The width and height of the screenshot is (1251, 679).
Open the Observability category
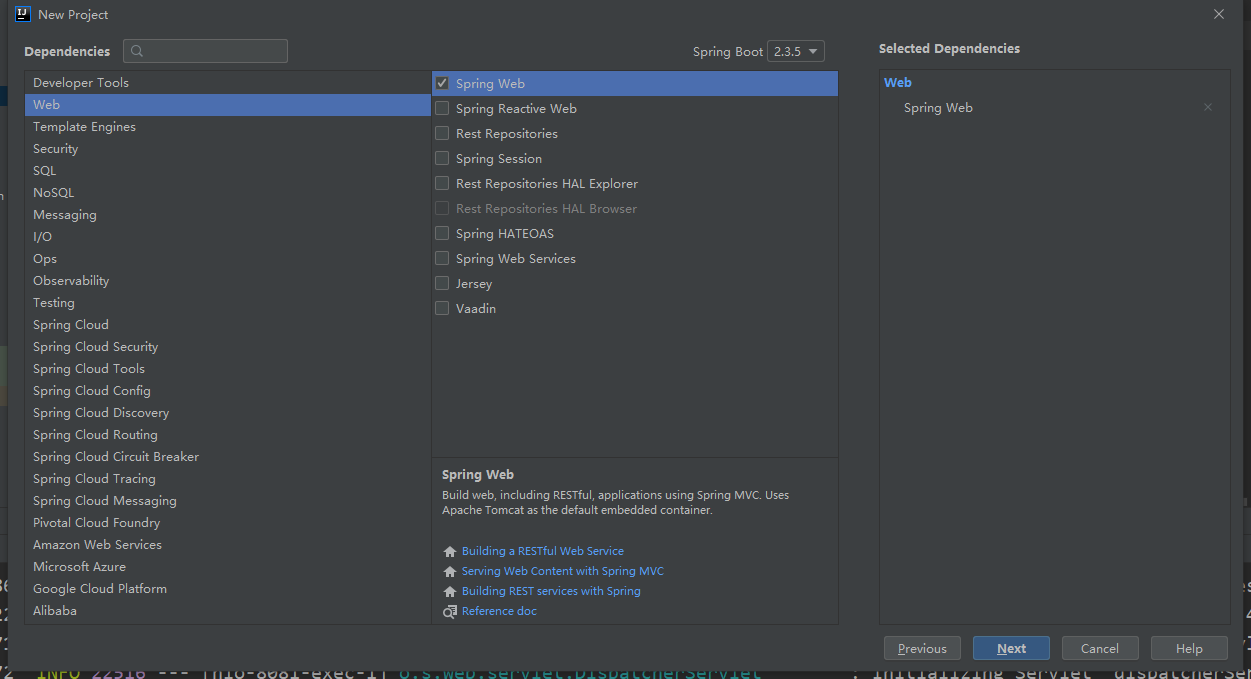coord(228,281)
